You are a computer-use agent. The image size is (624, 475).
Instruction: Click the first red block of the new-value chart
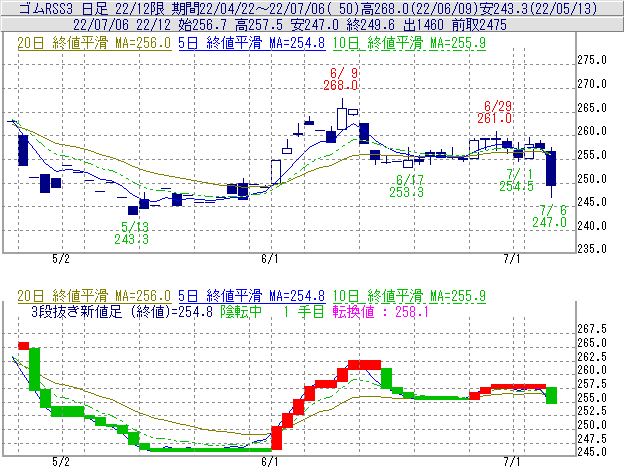click(23, 346)
